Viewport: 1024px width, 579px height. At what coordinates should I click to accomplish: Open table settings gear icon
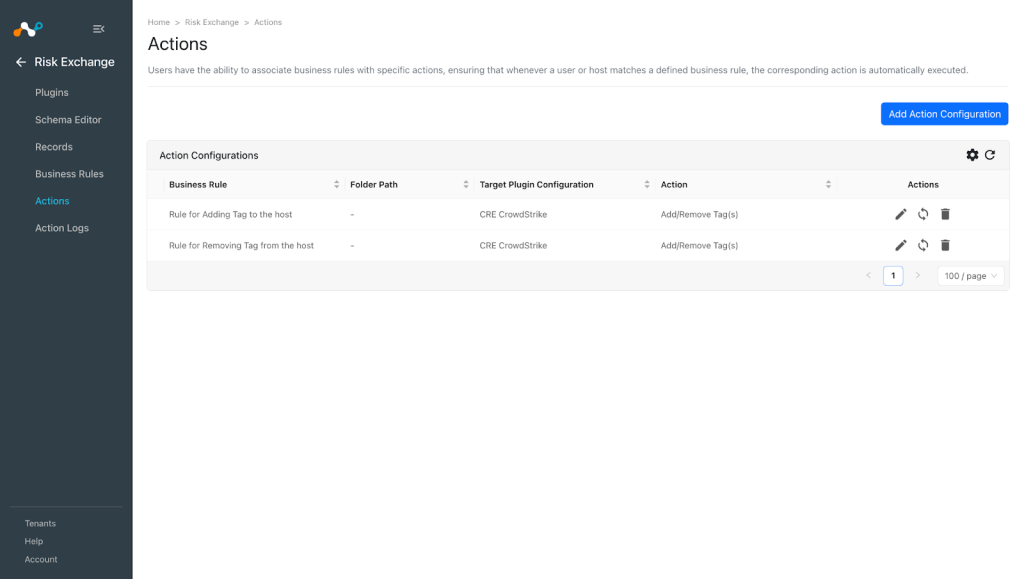point(972,155)
